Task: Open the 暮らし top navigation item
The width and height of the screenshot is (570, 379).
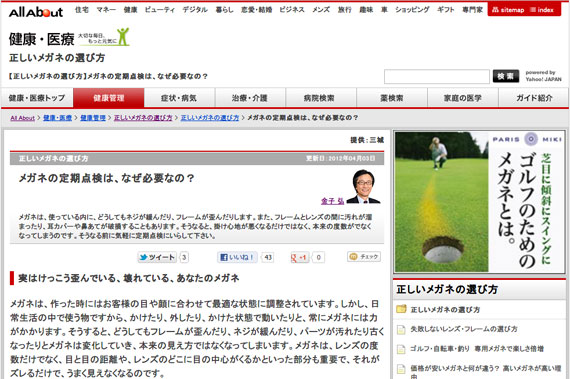Action: coord(225,10)
